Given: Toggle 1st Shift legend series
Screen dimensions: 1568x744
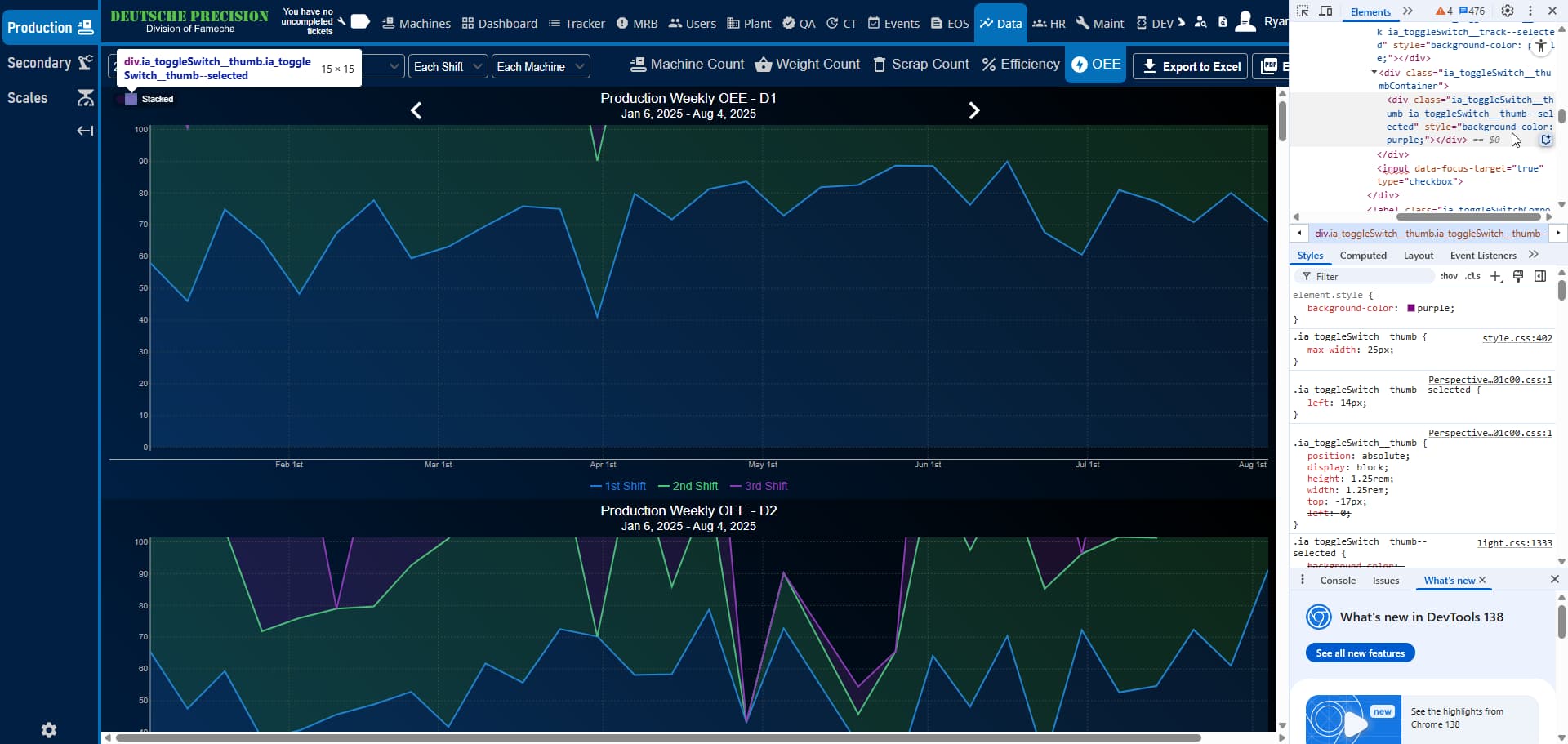Looking at the screenshot, I should [x=618, y=486].
